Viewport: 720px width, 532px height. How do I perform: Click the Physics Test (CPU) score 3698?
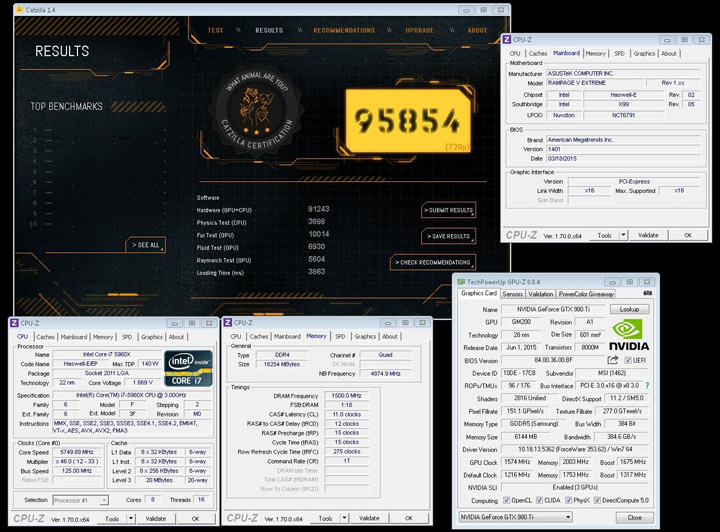point(316,221)
